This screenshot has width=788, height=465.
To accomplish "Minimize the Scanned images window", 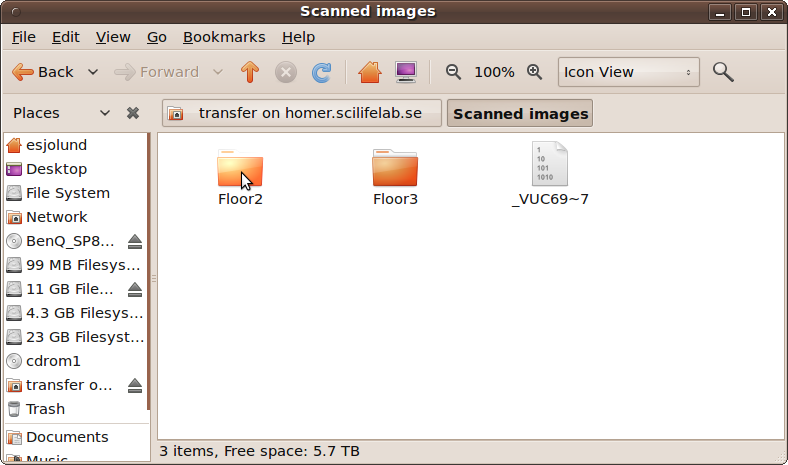I will click(720, 12).
